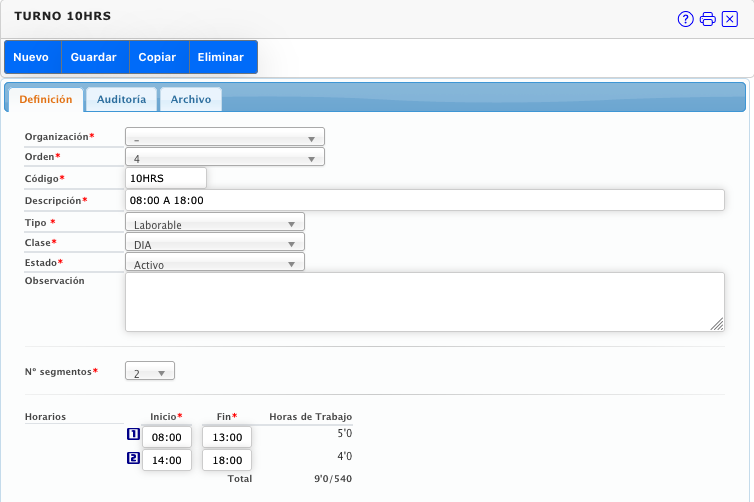Open the Tipo dropdown showing Laborable
The height and width of the screenshot is (502, 754).
(x=215, y=223)
